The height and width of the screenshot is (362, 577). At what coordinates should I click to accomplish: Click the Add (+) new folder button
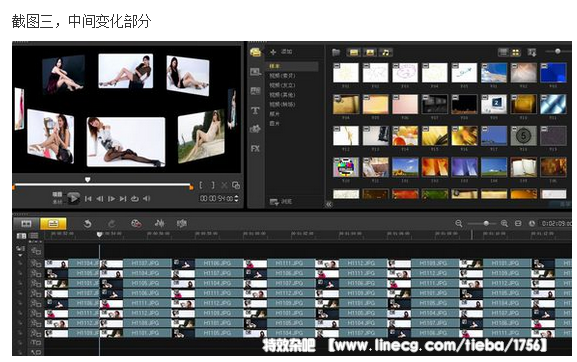click(273, 52)
